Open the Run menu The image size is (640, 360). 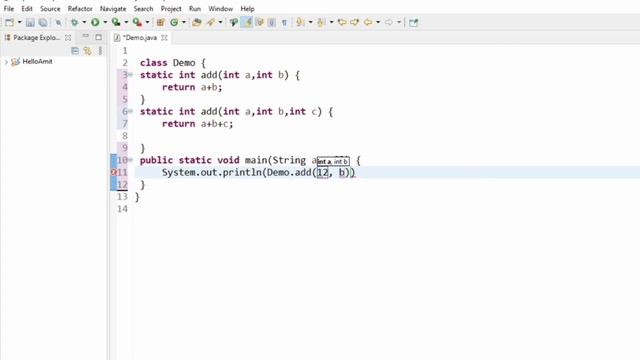(x=195, y=9)
